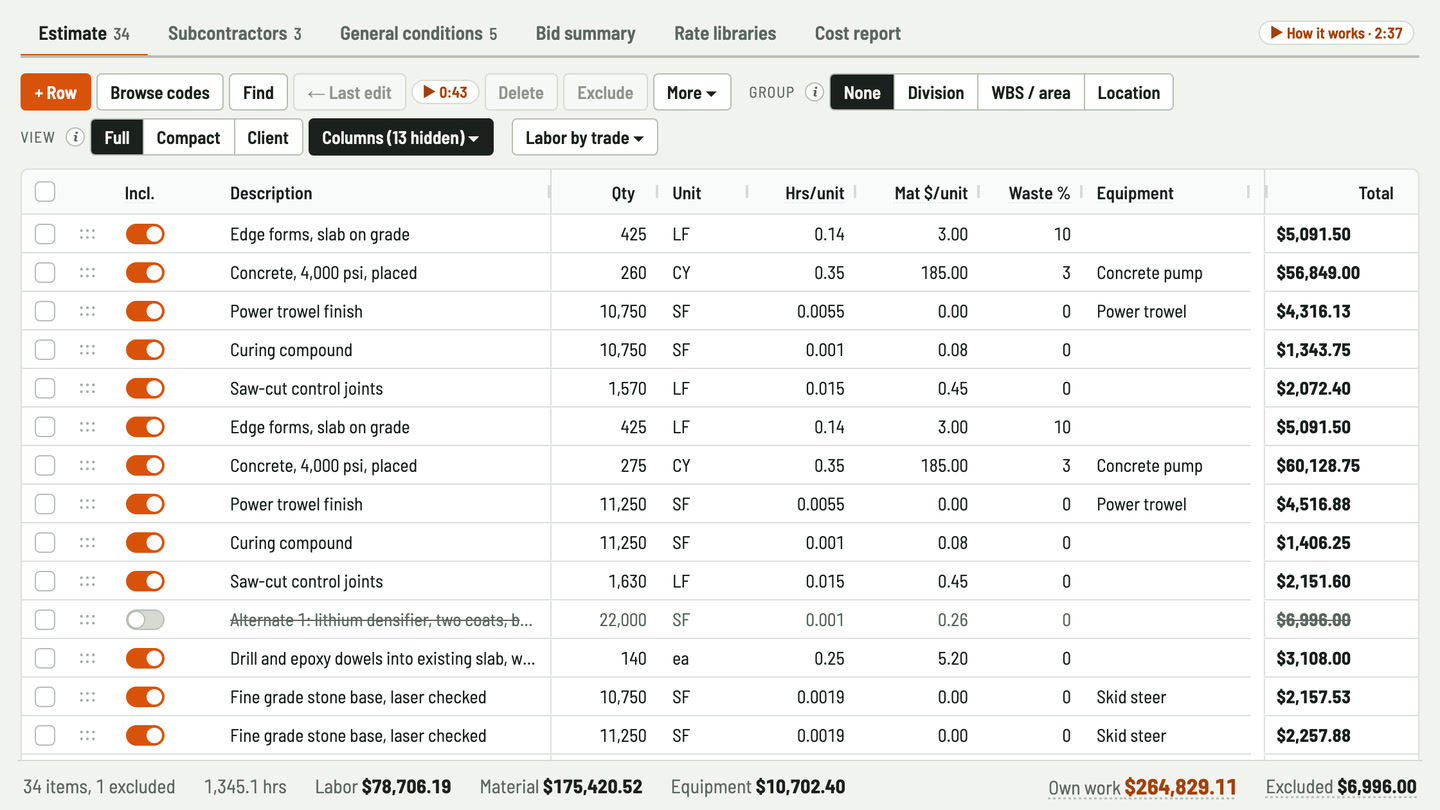Click the info icon beside the VIEW label
Screen dimensions: 1440x810
pos(75,137)
